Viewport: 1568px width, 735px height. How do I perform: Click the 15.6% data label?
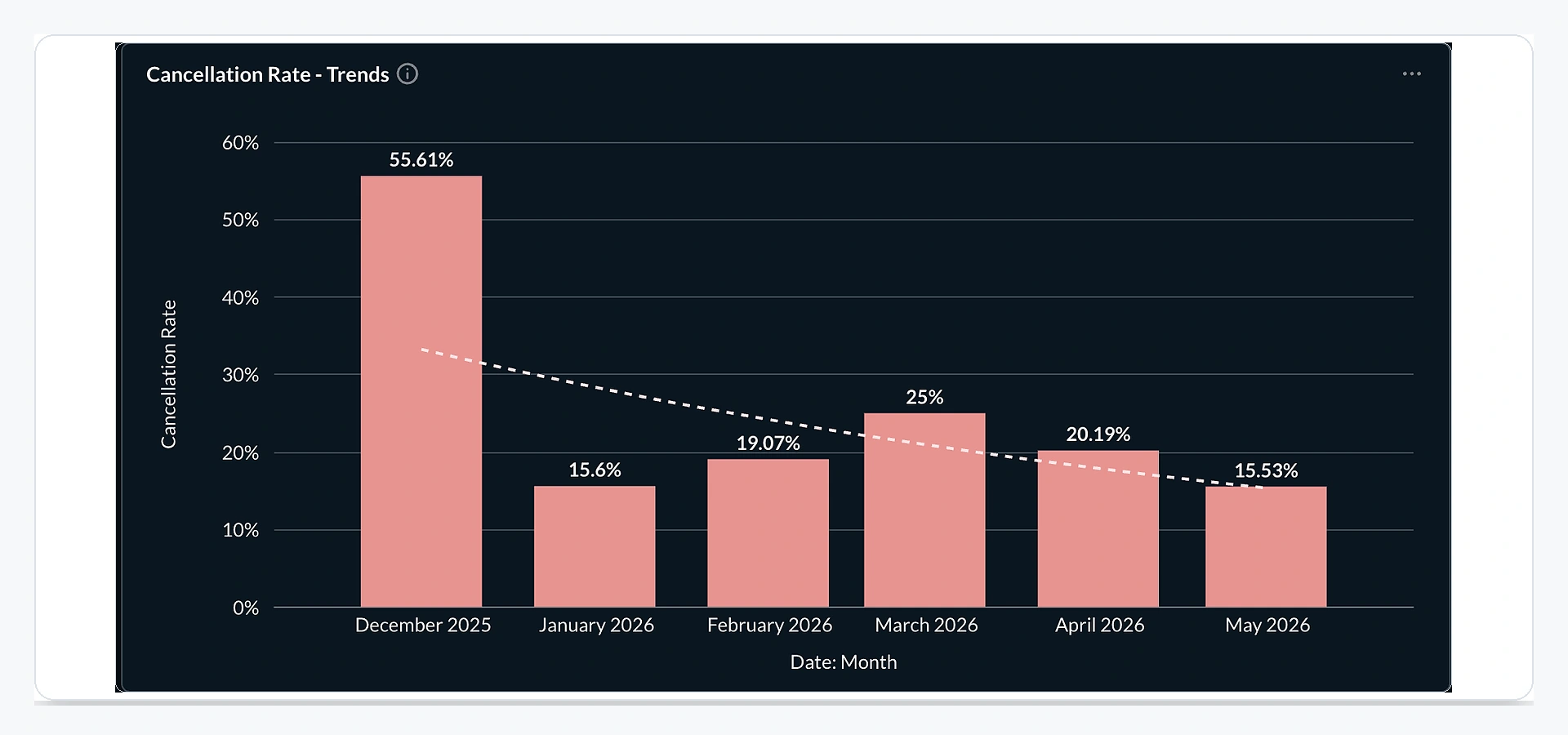pos(595,470)
